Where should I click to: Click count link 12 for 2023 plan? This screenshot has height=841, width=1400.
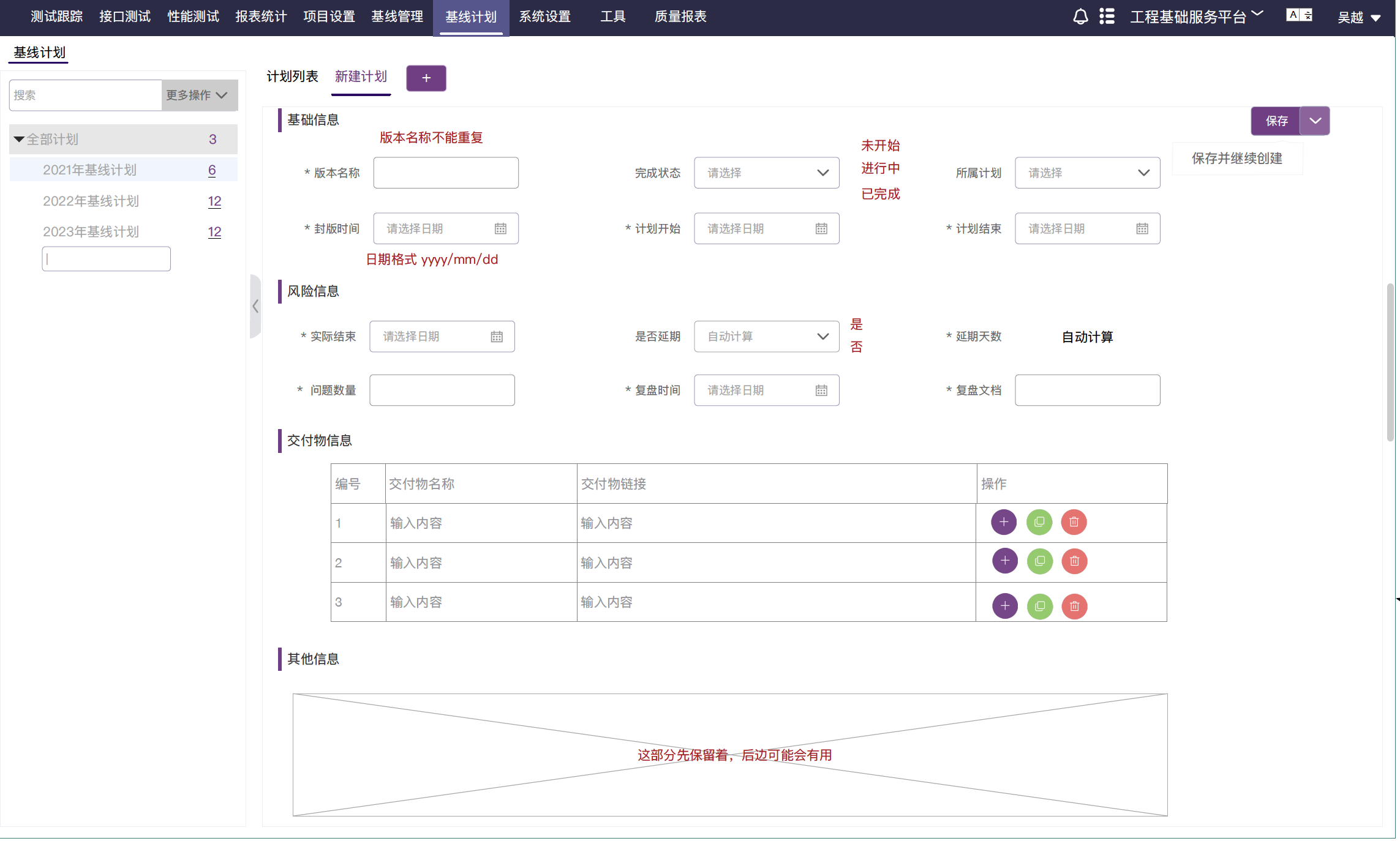(214, 232)
